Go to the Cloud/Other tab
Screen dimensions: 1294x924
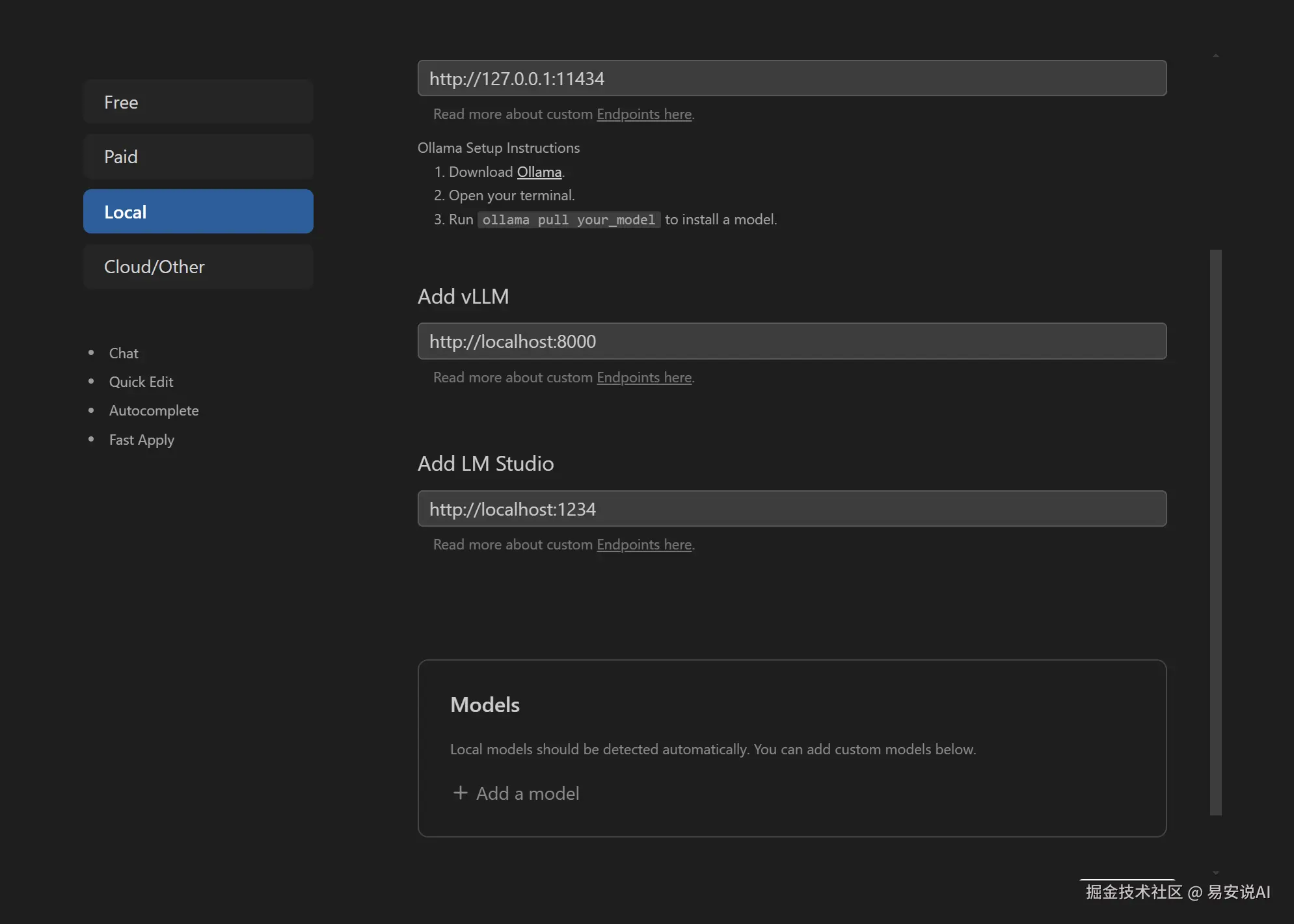click(198, 267)
